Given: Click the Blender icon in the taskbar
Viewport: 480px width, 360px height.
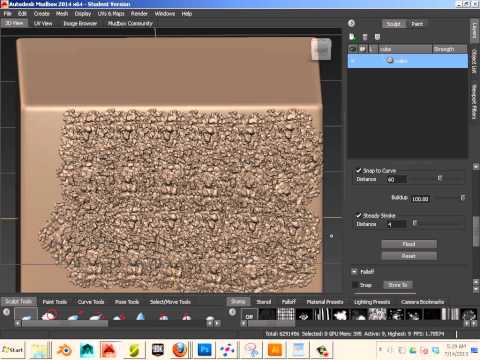Looking at the screenshot, I should 64,350.
